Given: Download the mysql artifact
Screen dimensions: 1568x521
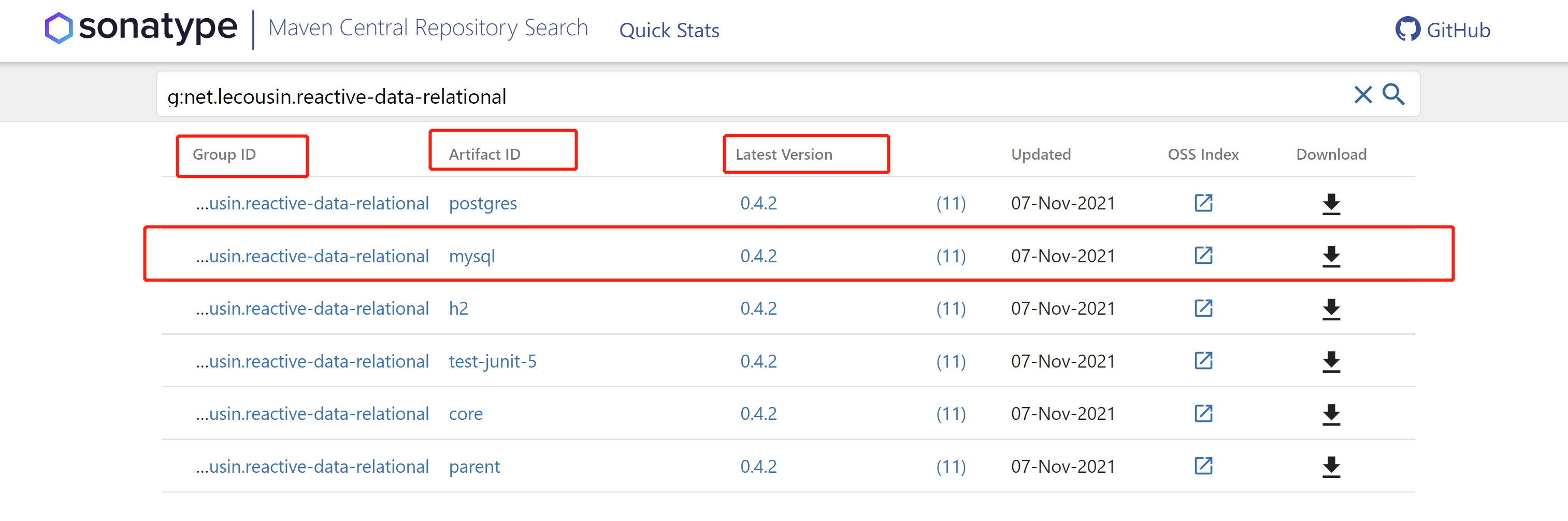Looking at the screenshot, I should pos(1331,257).
